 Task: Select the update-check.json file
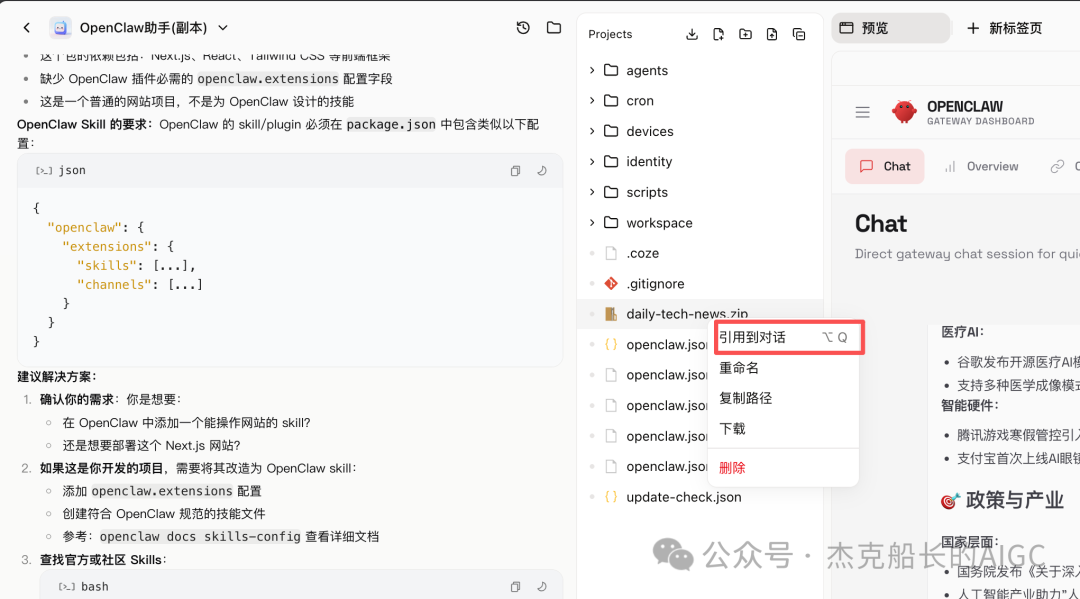[700, 497]
